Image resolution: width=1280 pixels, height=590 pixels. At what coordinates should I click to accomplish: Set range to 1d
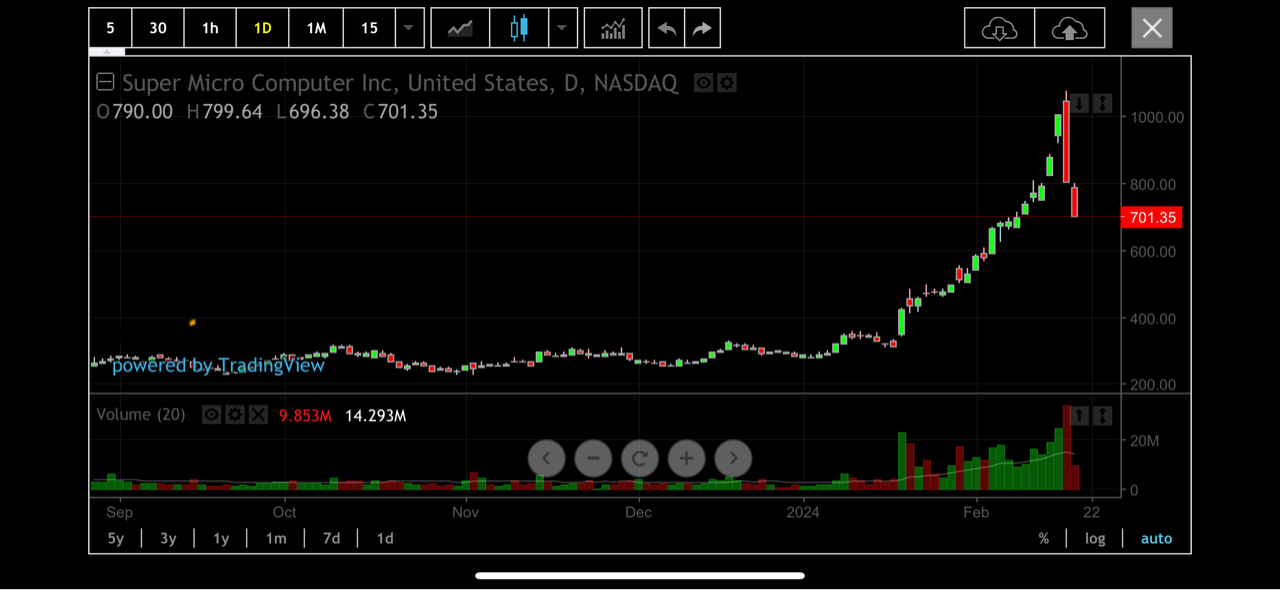[x=385, y=538]
